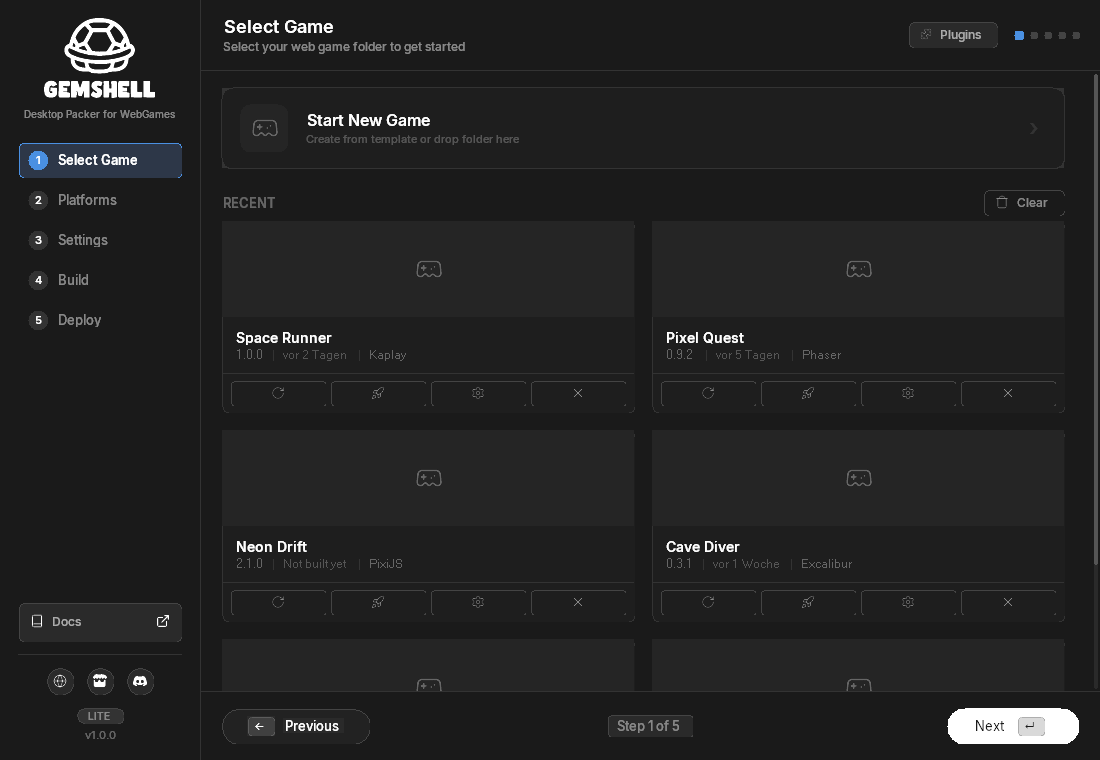Click the Start New Game gamepad icon
The height and width of the screenshot is (760, 1100).
coord(264,128)
